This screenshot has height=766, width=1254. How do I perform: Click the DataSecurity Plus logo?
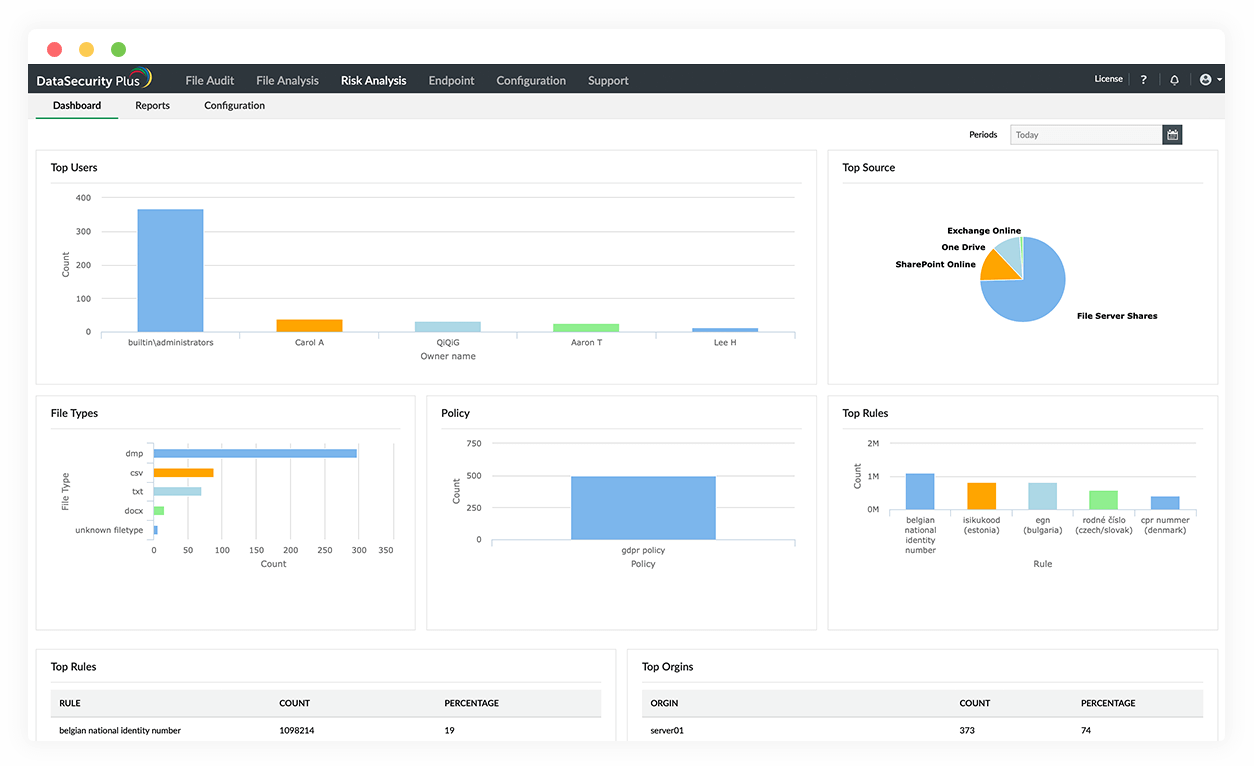(x=95, y=79)
